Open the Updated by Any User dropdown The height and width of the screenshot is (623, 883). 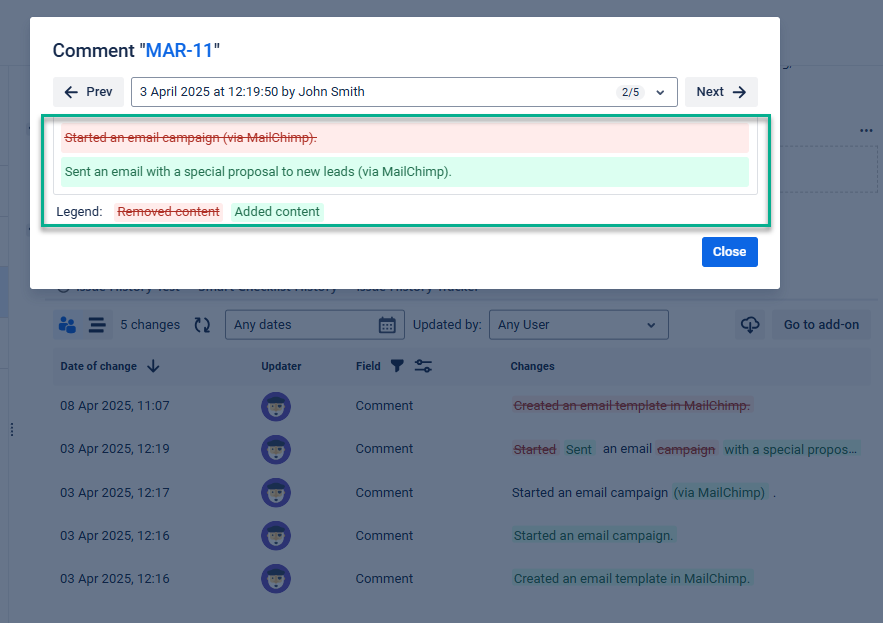tap(578, 324)
